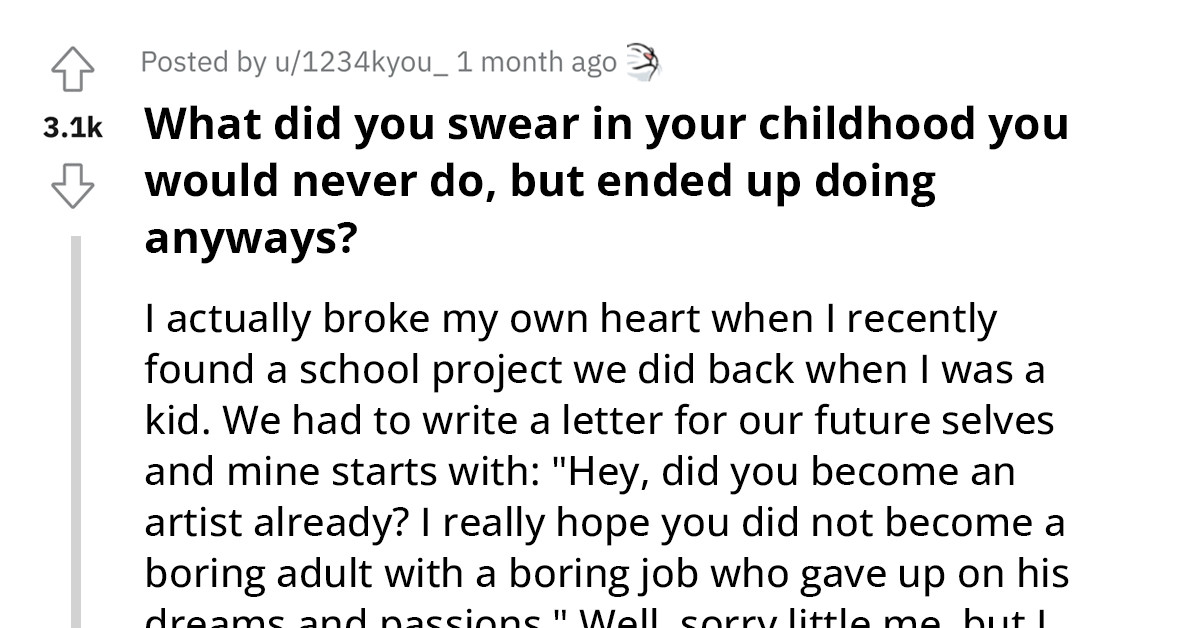Click the word 'anyways?' at the title's end
Image resolution: width=1200 pixels, height=628 pixels.
point(248,236)
